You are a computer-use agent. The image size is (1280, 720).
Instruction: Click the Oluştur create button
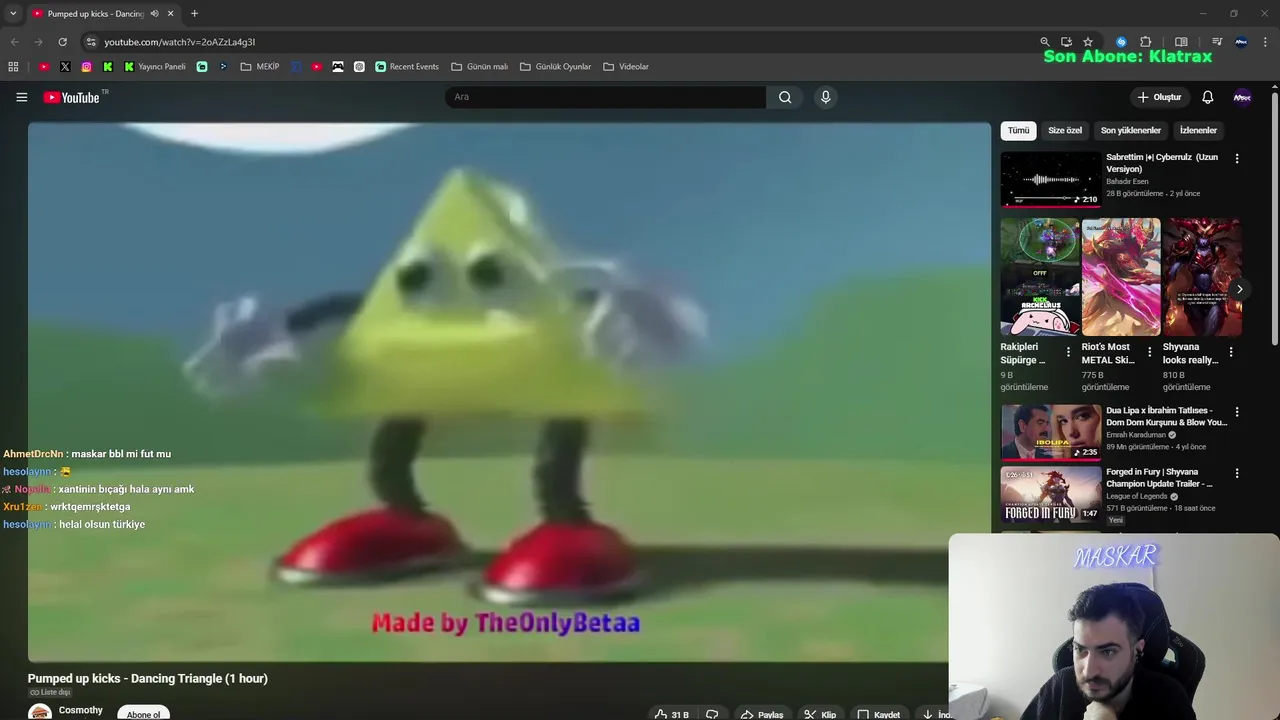point(1160,97)
